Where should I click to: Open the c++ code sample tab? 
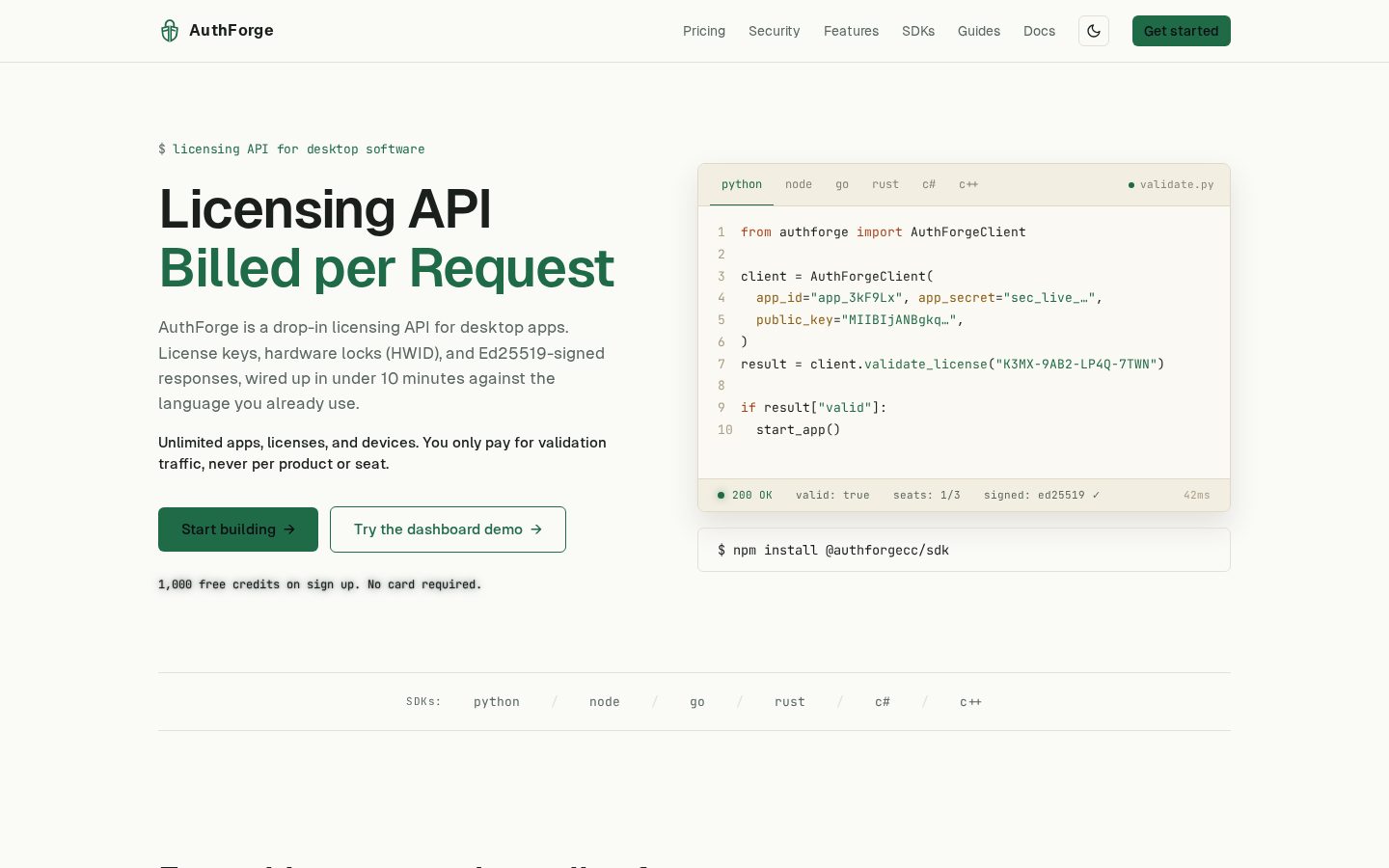(968, 184)
